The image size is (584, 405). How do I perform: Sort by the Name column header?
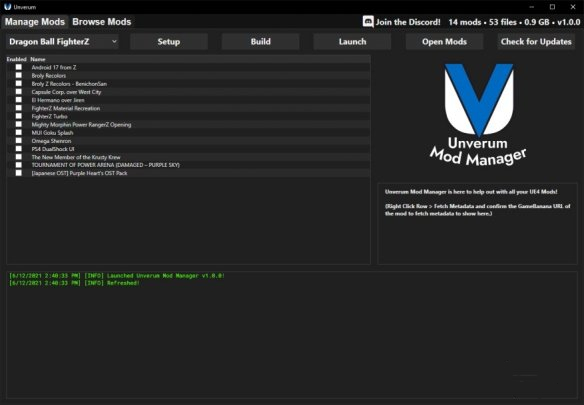coord(38,59)
